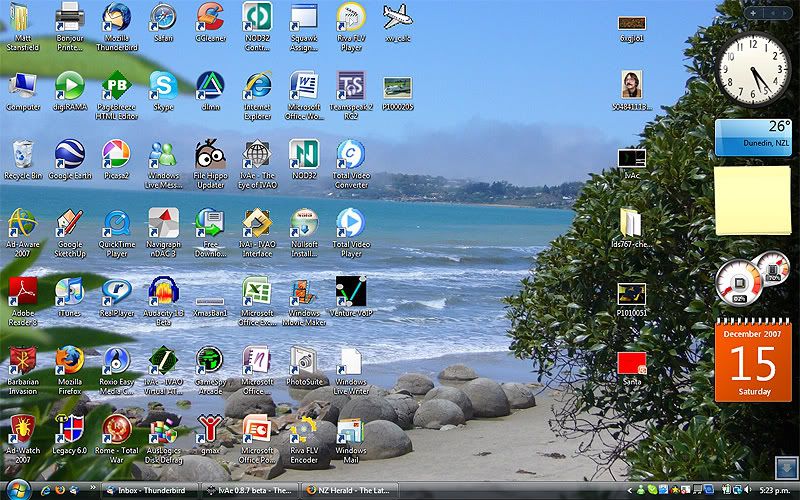
Task: Launch CCleaner from the desktop
Action: 210,18
